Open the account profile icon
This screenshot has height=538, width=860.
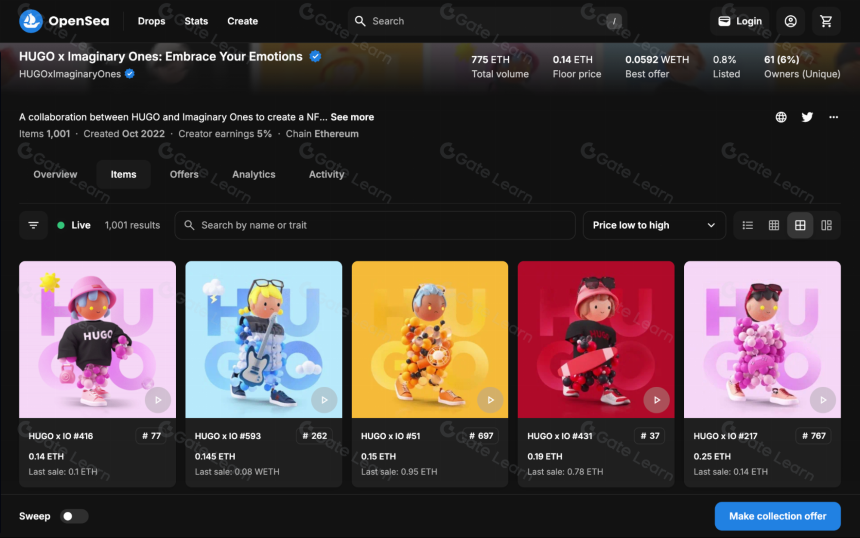[790, 21]
